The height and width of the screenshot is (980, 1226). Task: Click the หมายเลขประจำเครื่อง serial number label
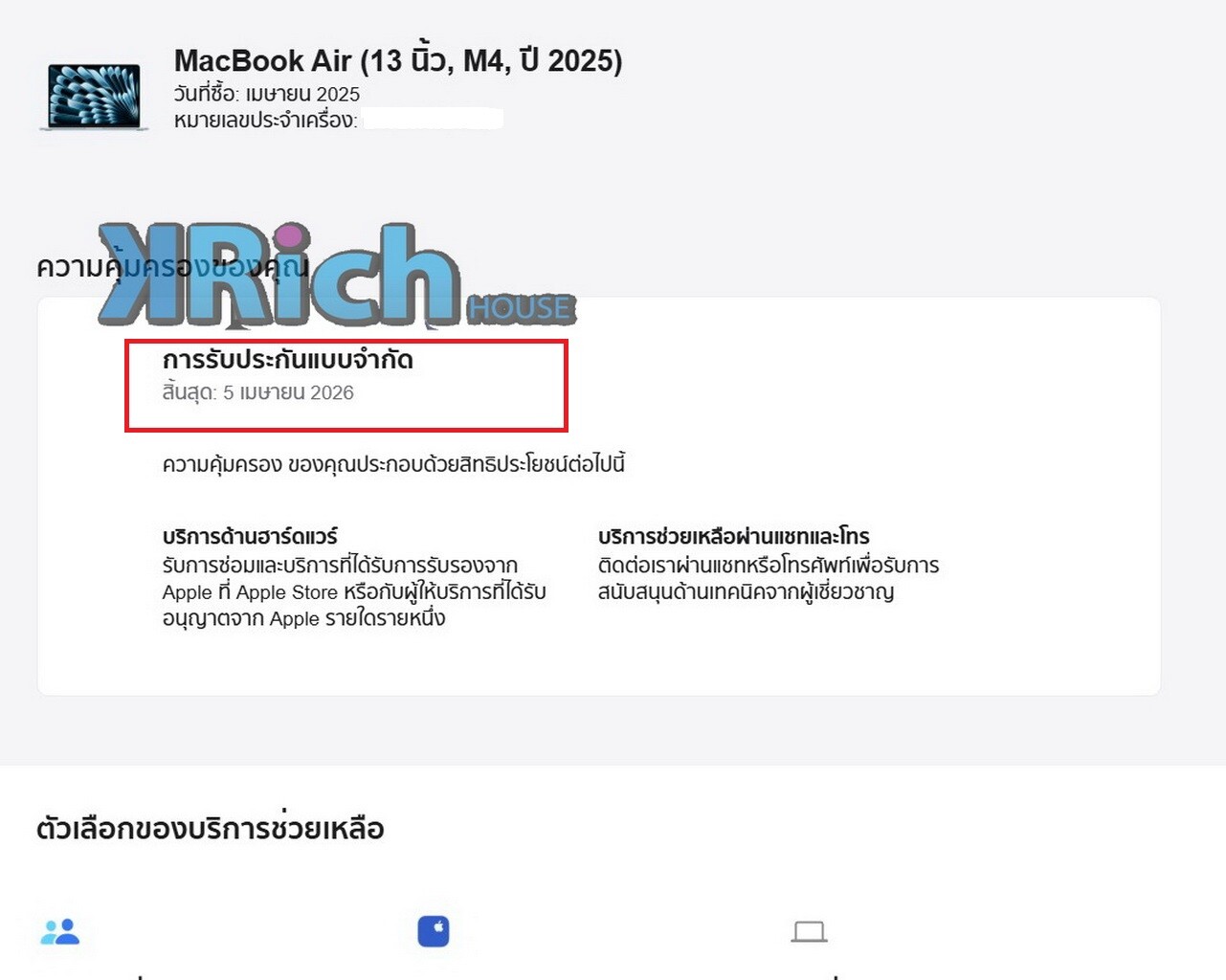265,120
